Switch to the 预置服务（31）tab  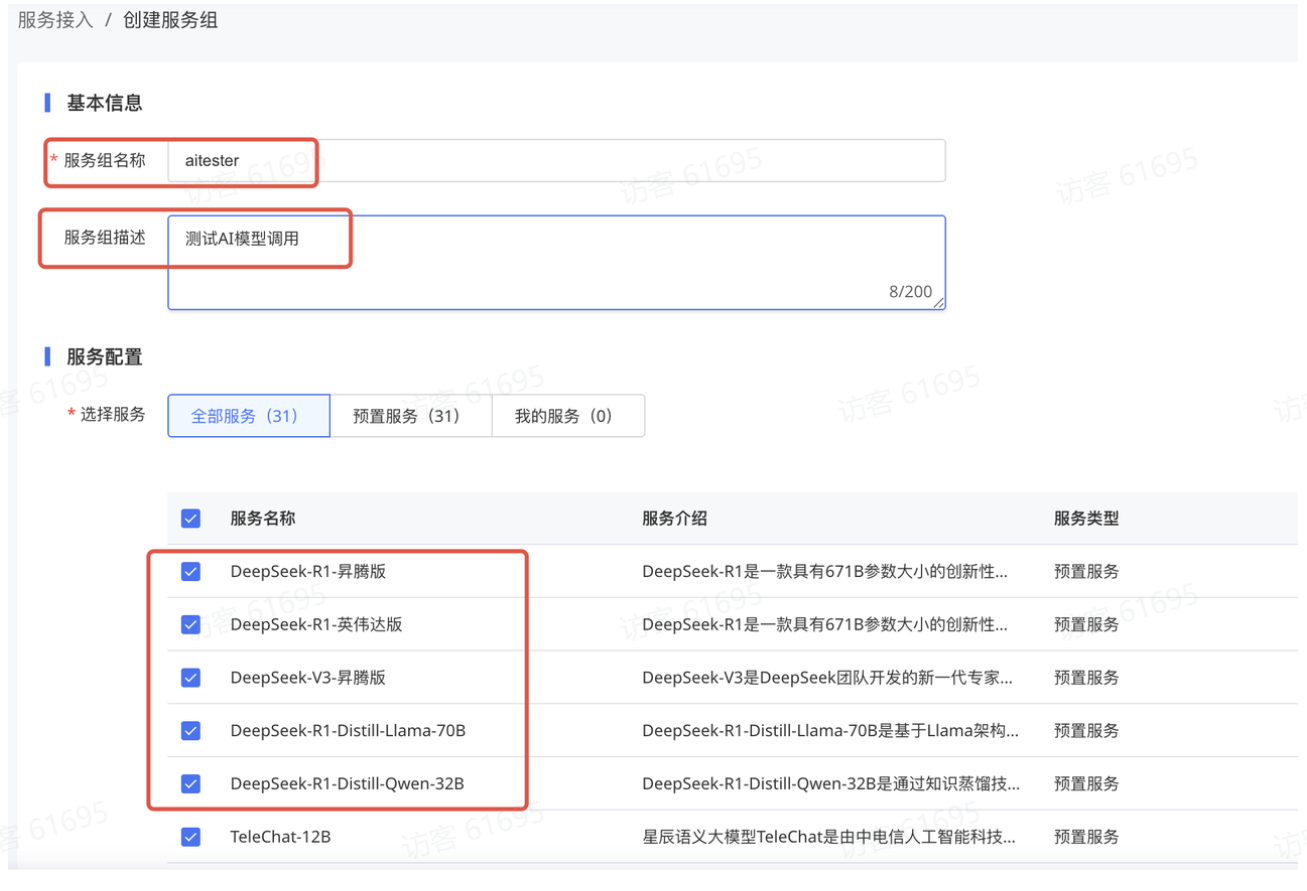[410, 416]
